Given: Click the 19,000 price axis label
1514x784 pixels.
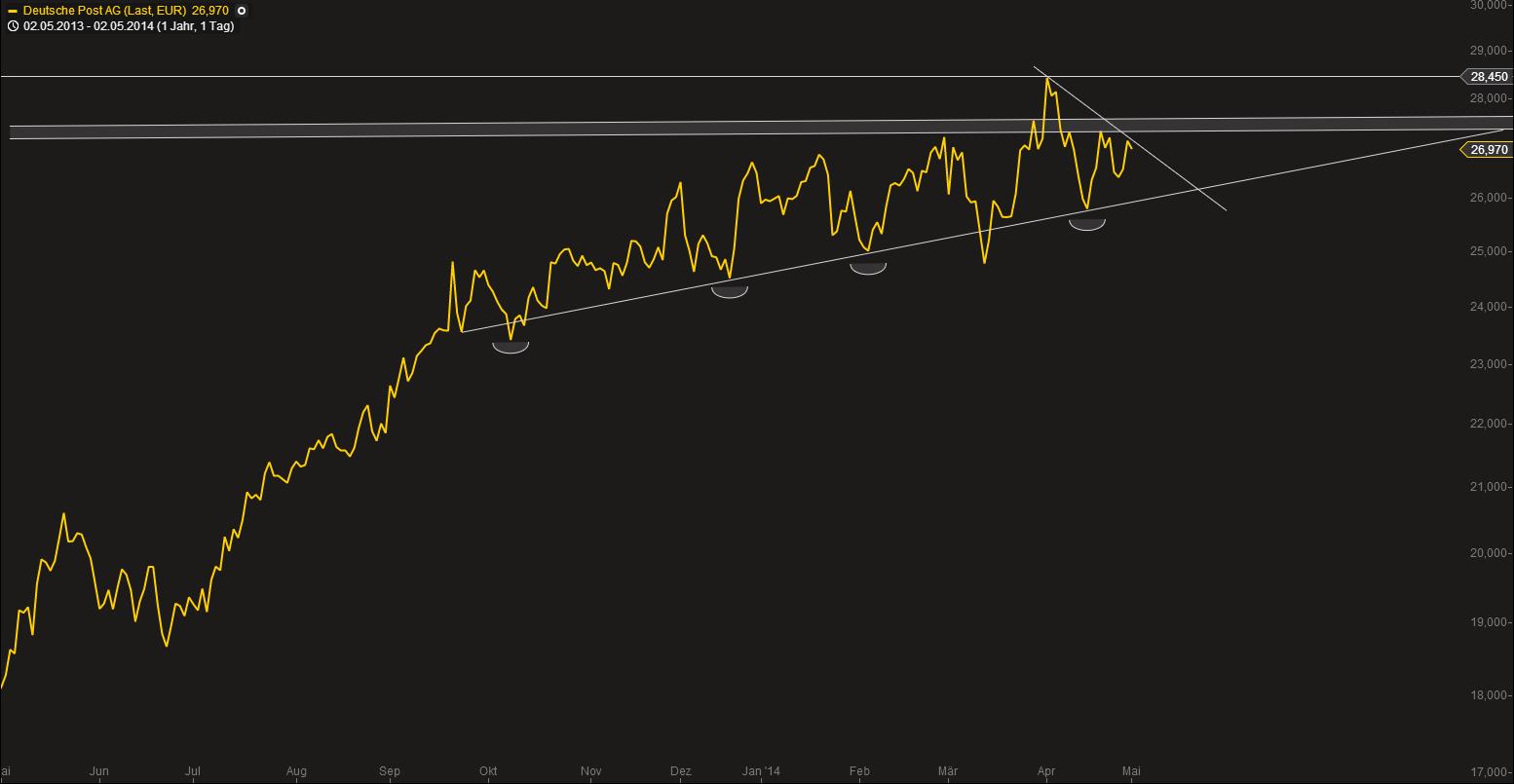Looking at the screenshot, I should point(1489,622).
